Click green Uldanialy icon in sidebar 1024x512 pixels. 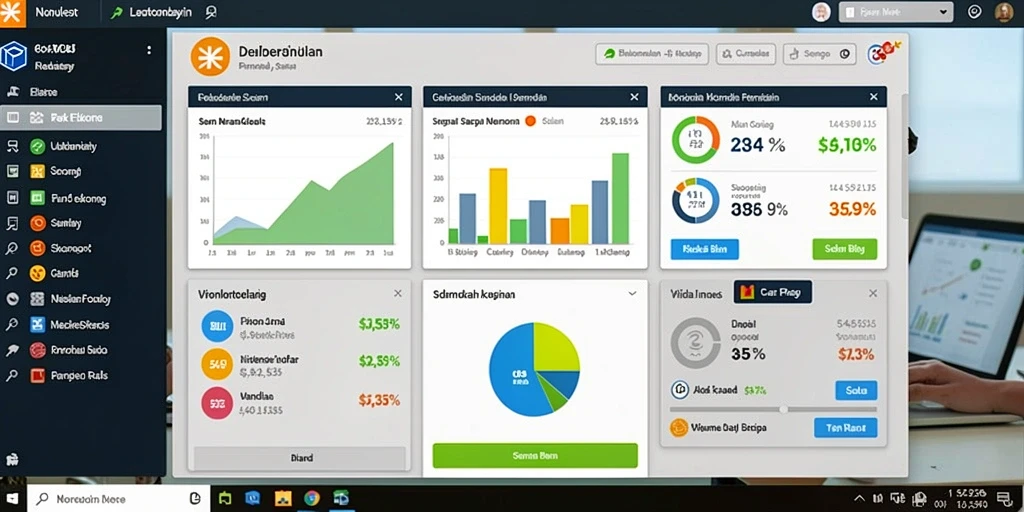click(38, 146)
